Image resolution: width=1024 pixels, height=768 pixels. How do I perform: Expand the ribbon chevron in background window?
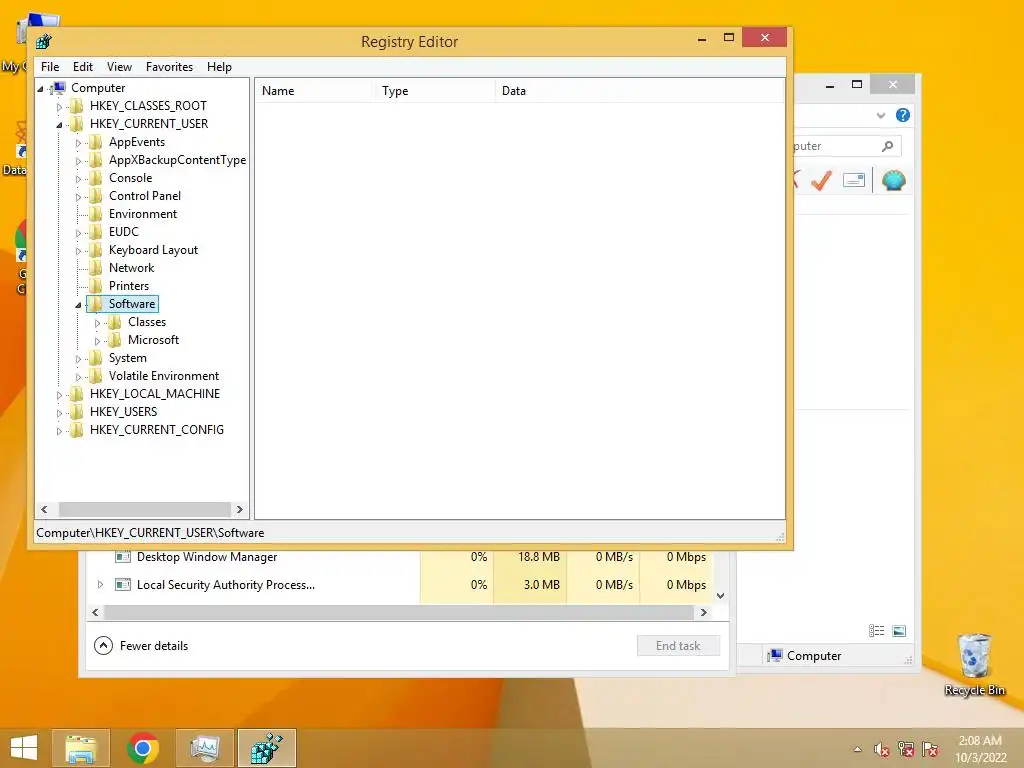click(x=881, y=116)
